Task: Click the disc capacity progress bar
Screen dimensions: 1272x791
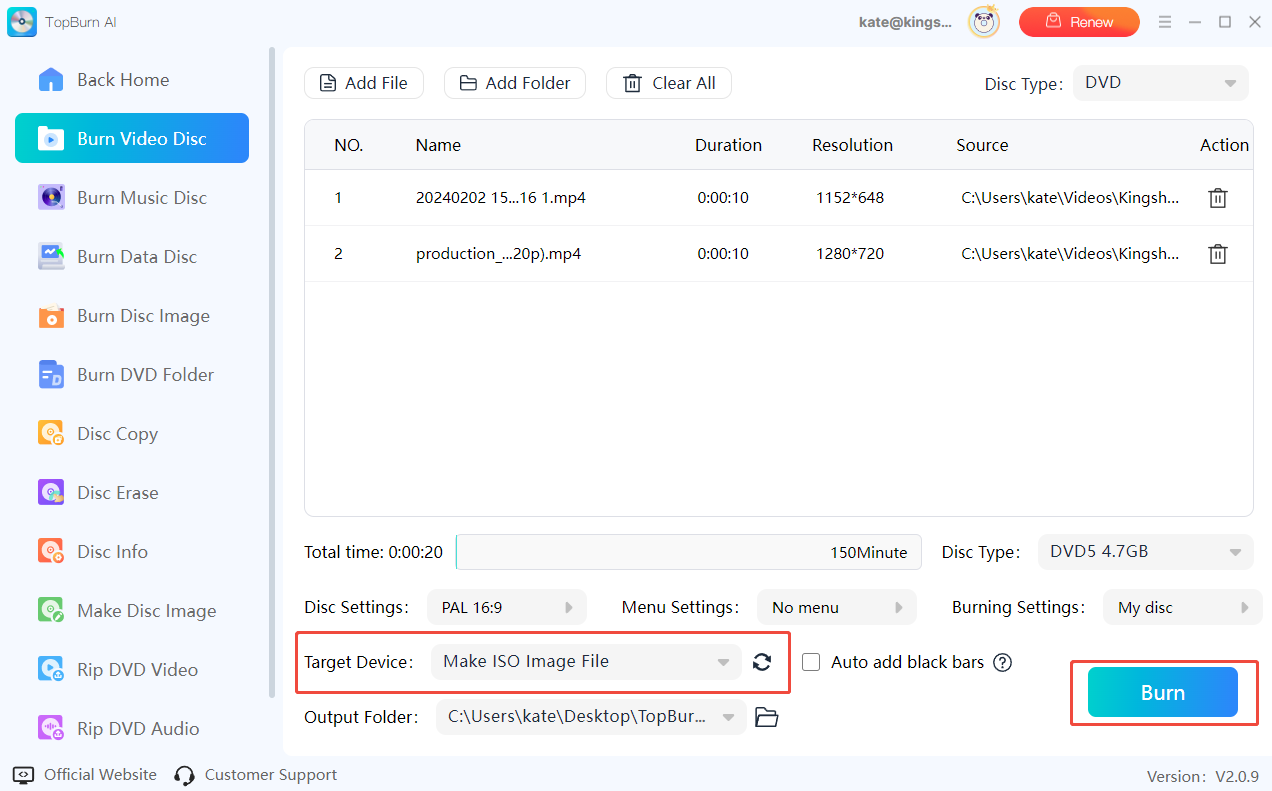Action: tap(688, 552)
